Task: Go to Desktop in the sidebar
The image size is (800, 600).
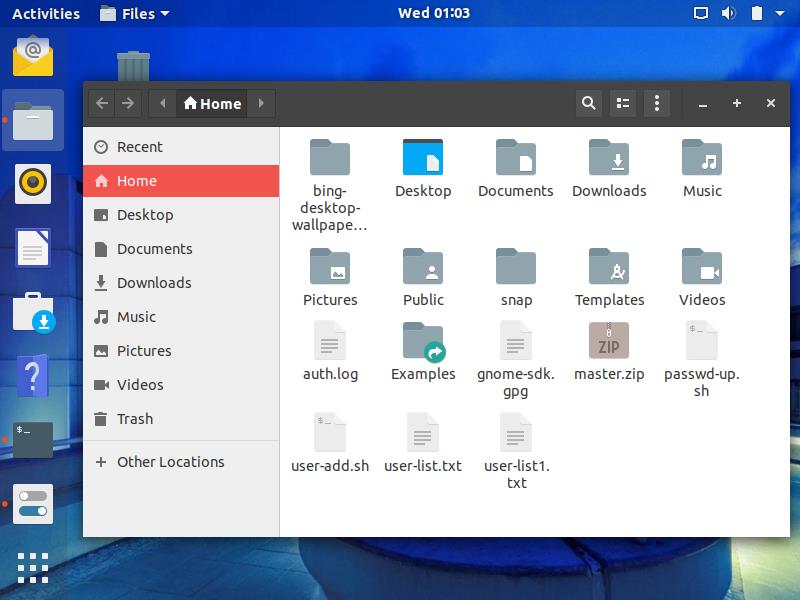Action: (x=181, y=215)
